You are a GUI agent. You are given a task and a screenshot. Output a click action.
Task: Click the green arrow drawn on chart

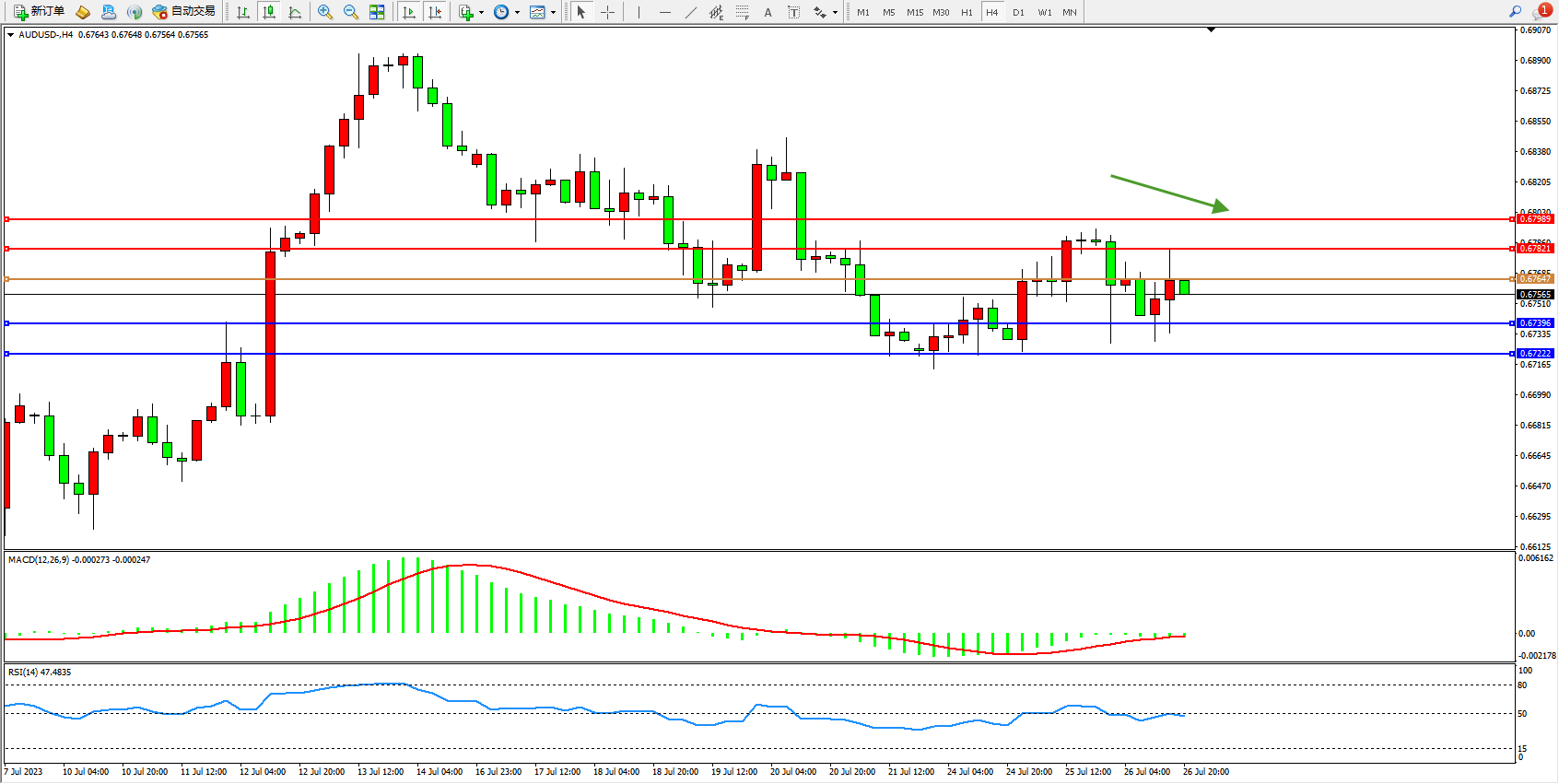1168,193
